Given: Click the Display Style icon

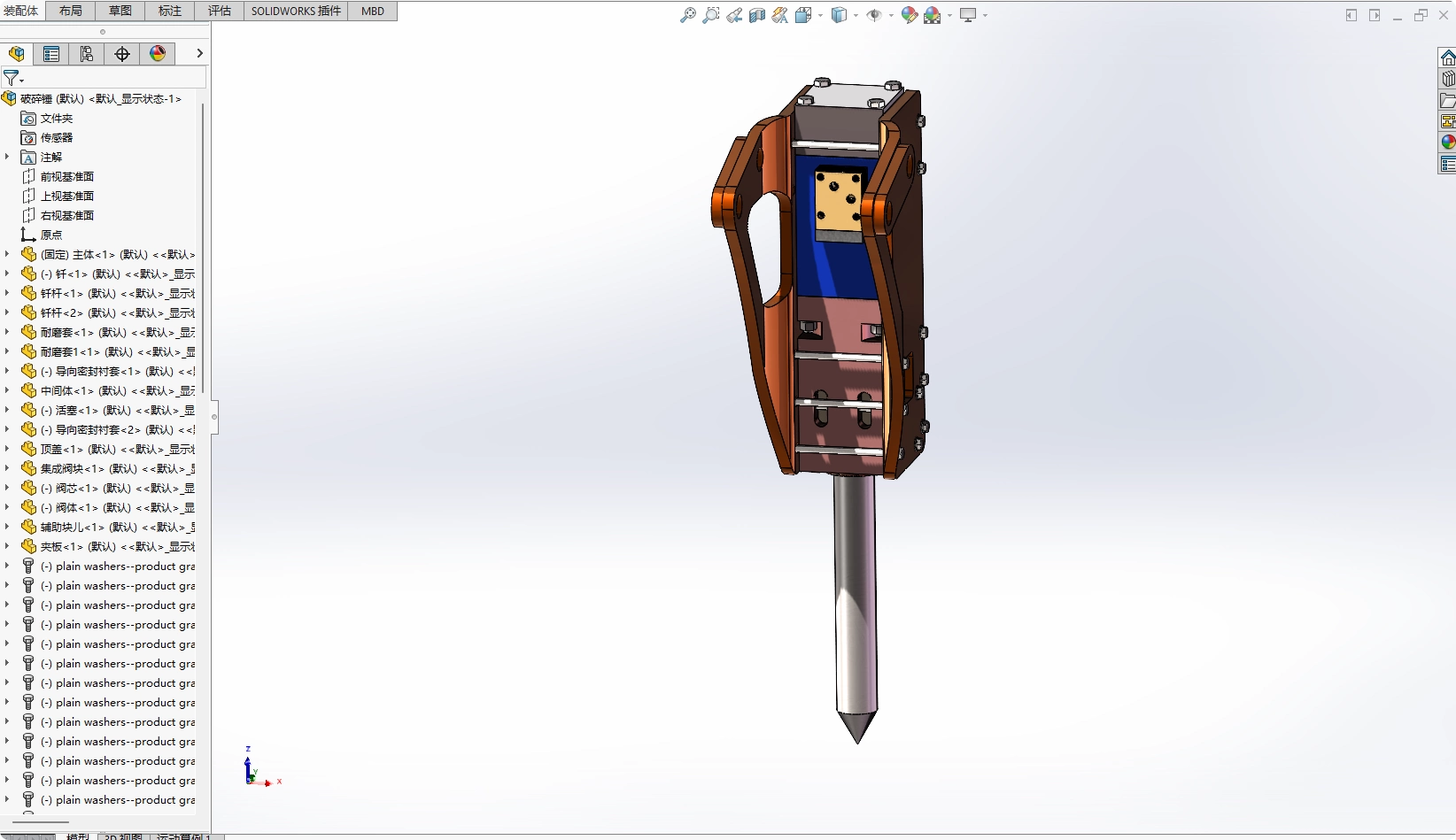Looking at the screenshot, I should click(839, 15).
